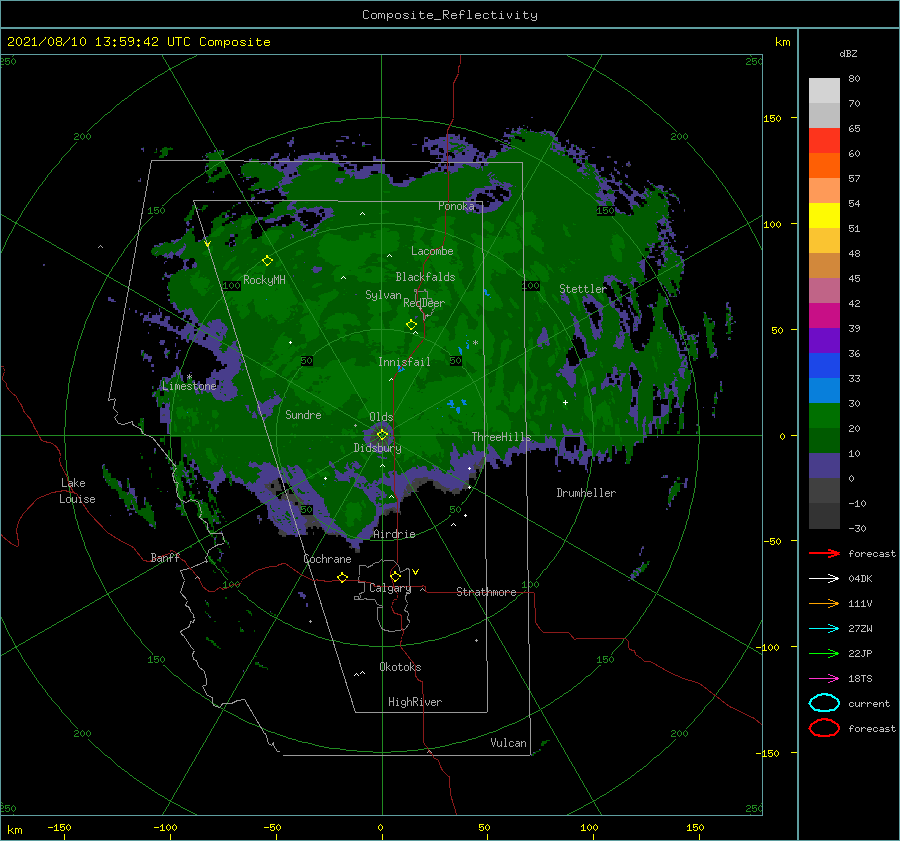Click the yellow 150 tick on right axis

tap(772, 118)
